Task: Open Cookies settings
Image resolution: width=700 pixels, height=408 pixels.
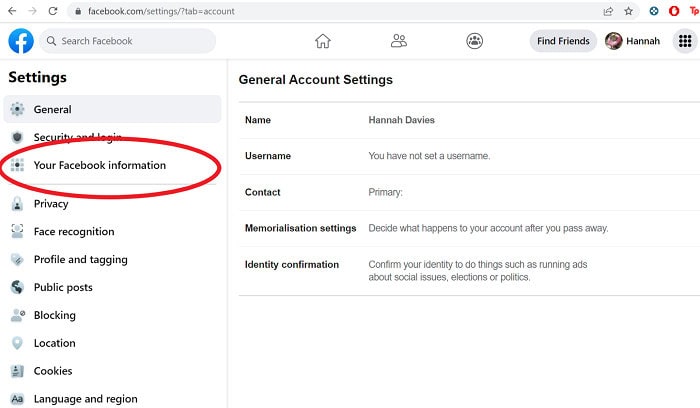Action: tap(112, 371)
